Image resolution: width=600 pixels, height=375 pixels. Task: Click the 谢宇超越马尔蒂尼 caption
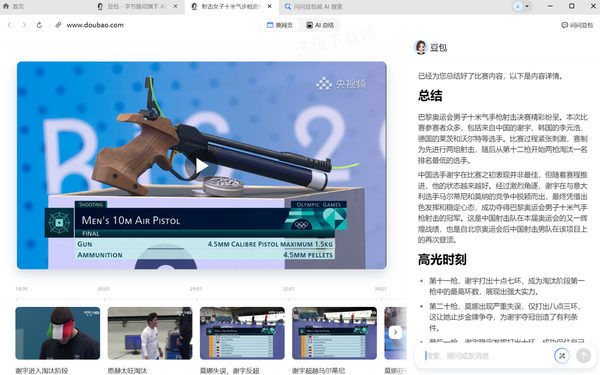tap(318, 370)
